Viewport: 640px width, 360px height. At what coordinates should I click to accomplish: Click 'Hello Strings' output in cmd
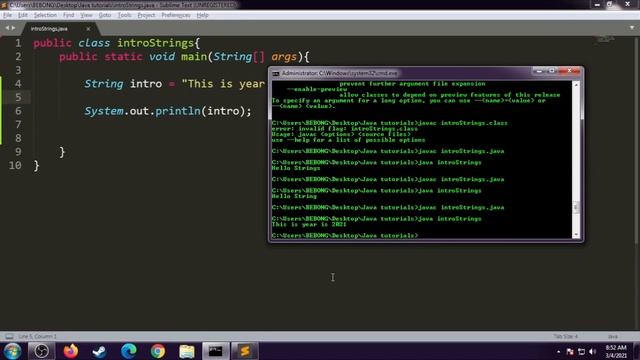pyautogui.click(x=296, y=168)
